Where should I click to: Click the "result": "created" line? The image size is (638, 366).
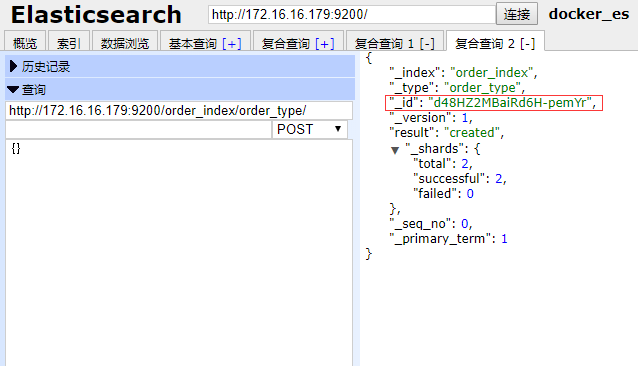(x=446, y=133)
